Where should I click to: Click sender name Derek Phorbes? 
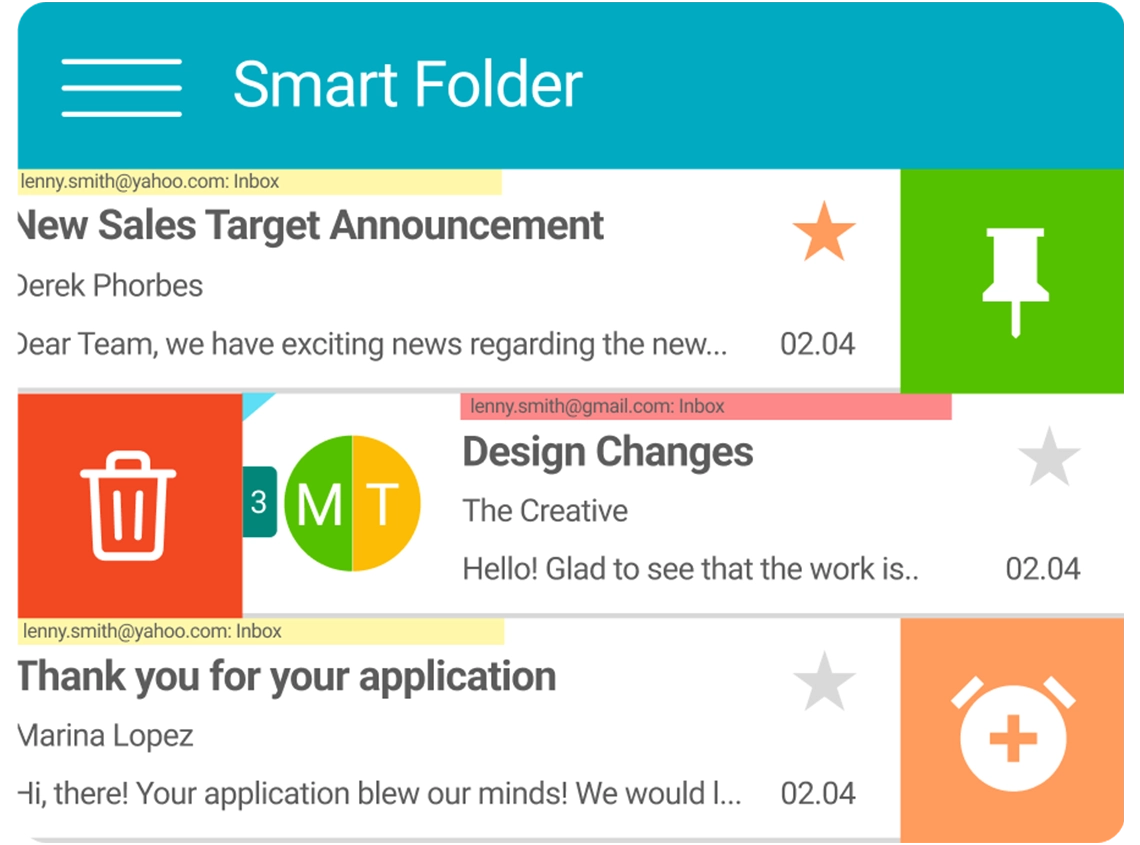coord(109,286)
